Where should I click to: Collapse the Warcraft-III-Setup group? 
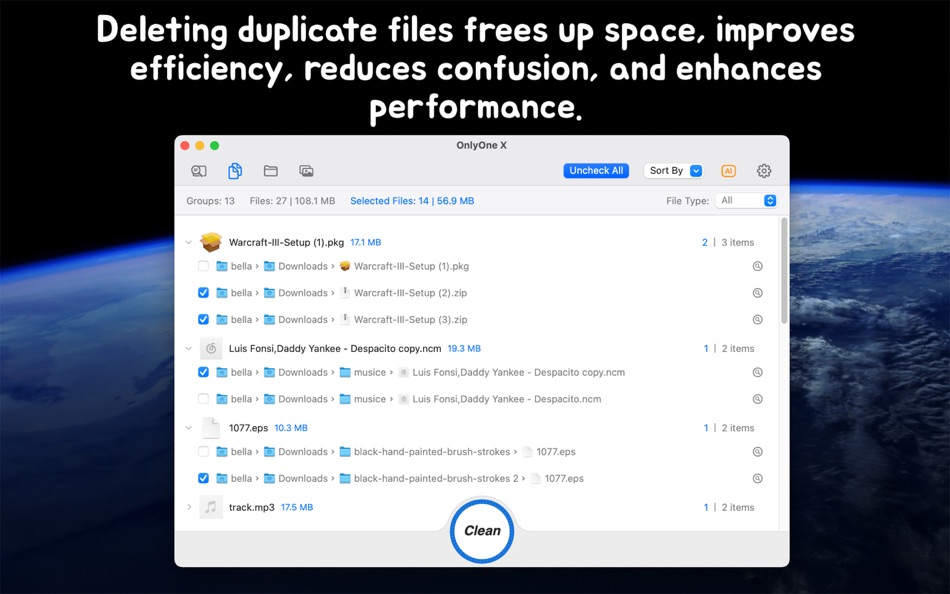[188, 242]
